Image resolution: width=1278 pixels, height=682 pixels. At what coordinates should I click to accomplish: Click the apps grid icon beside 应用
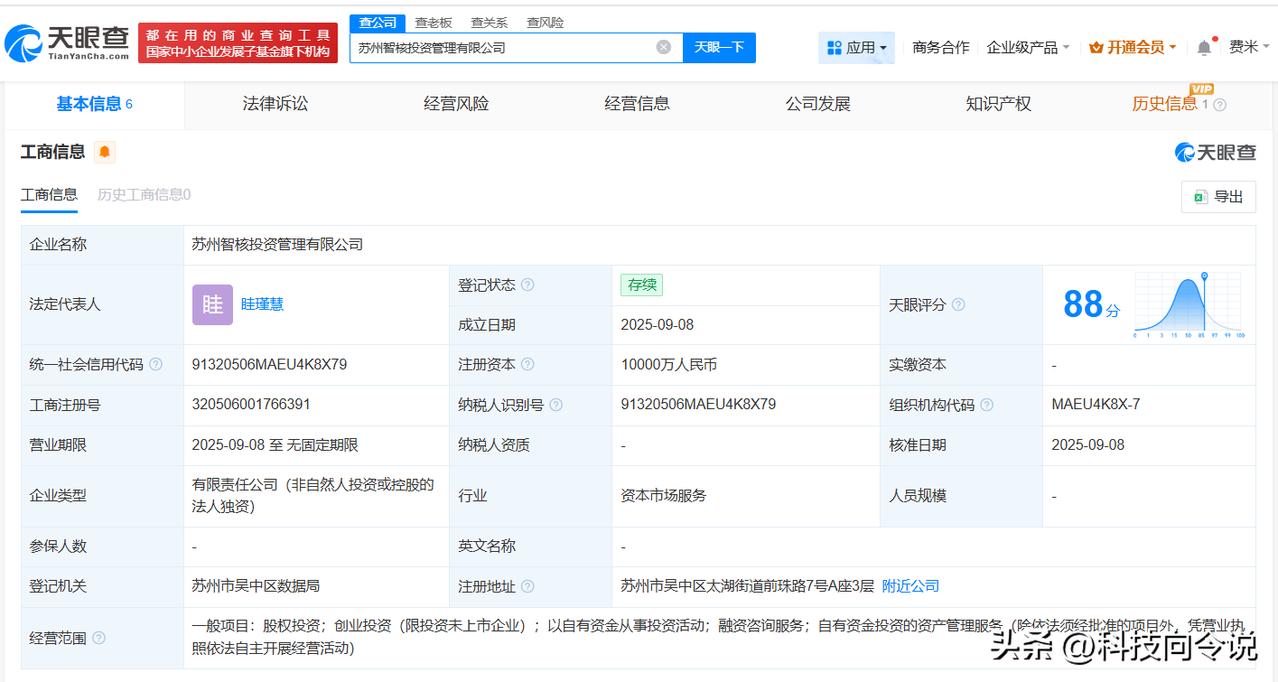[x=834, y=47]
